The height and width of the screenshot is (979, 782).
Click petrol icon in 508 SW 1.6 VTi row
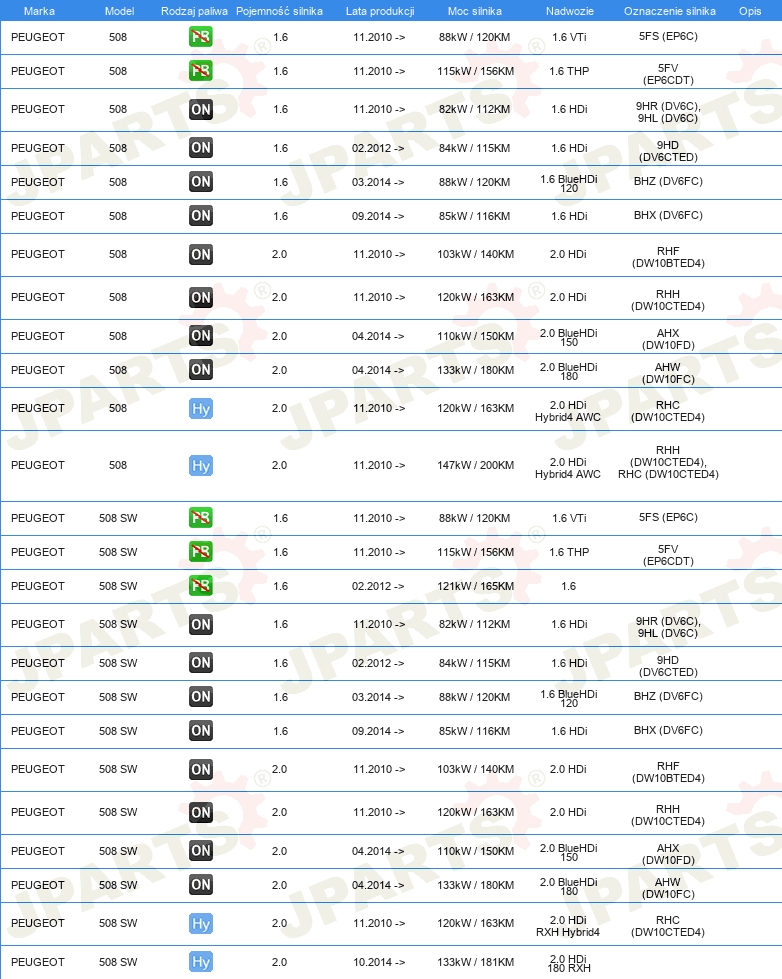[x=200, y=518]
